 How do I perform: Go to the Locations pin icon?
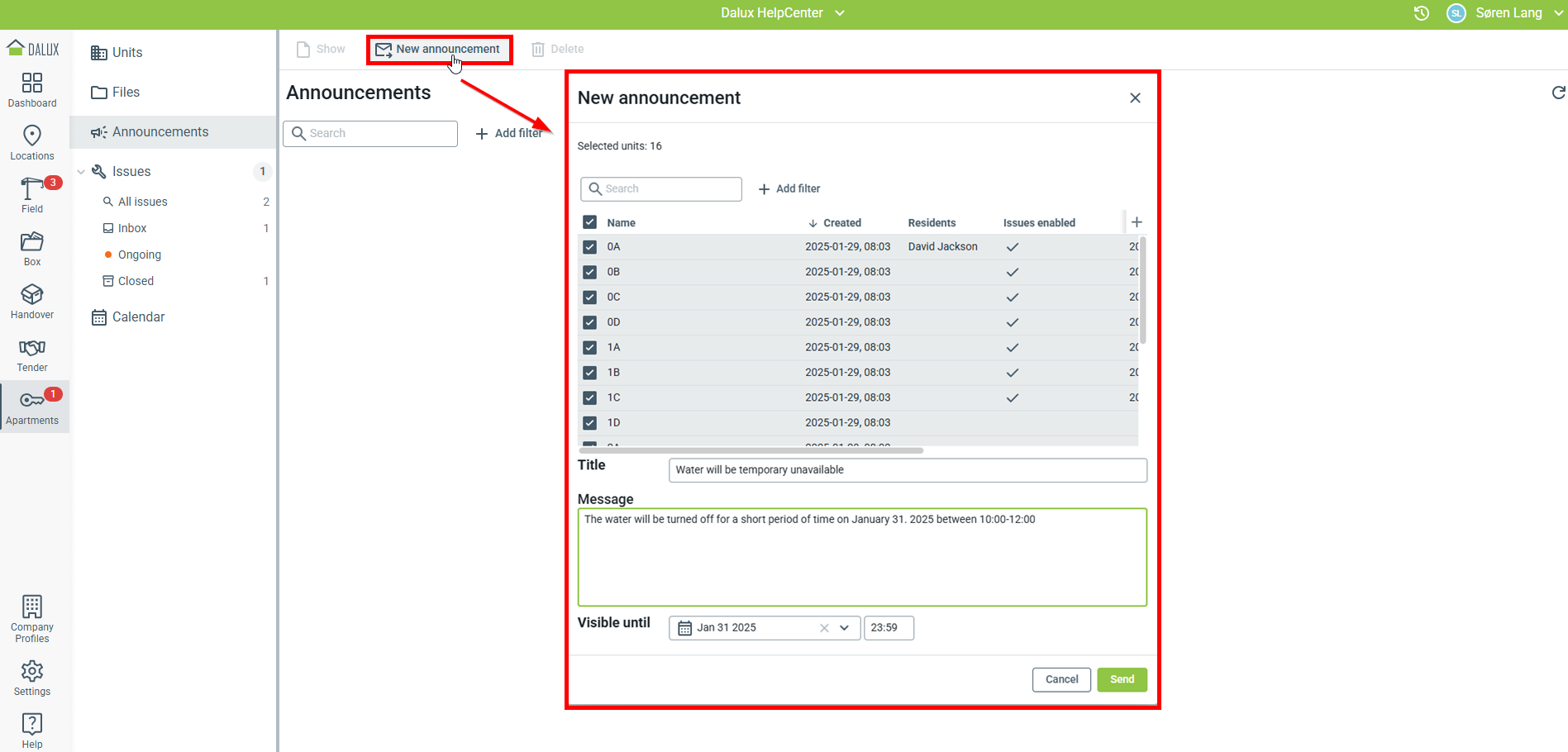(x=32, y=136)
